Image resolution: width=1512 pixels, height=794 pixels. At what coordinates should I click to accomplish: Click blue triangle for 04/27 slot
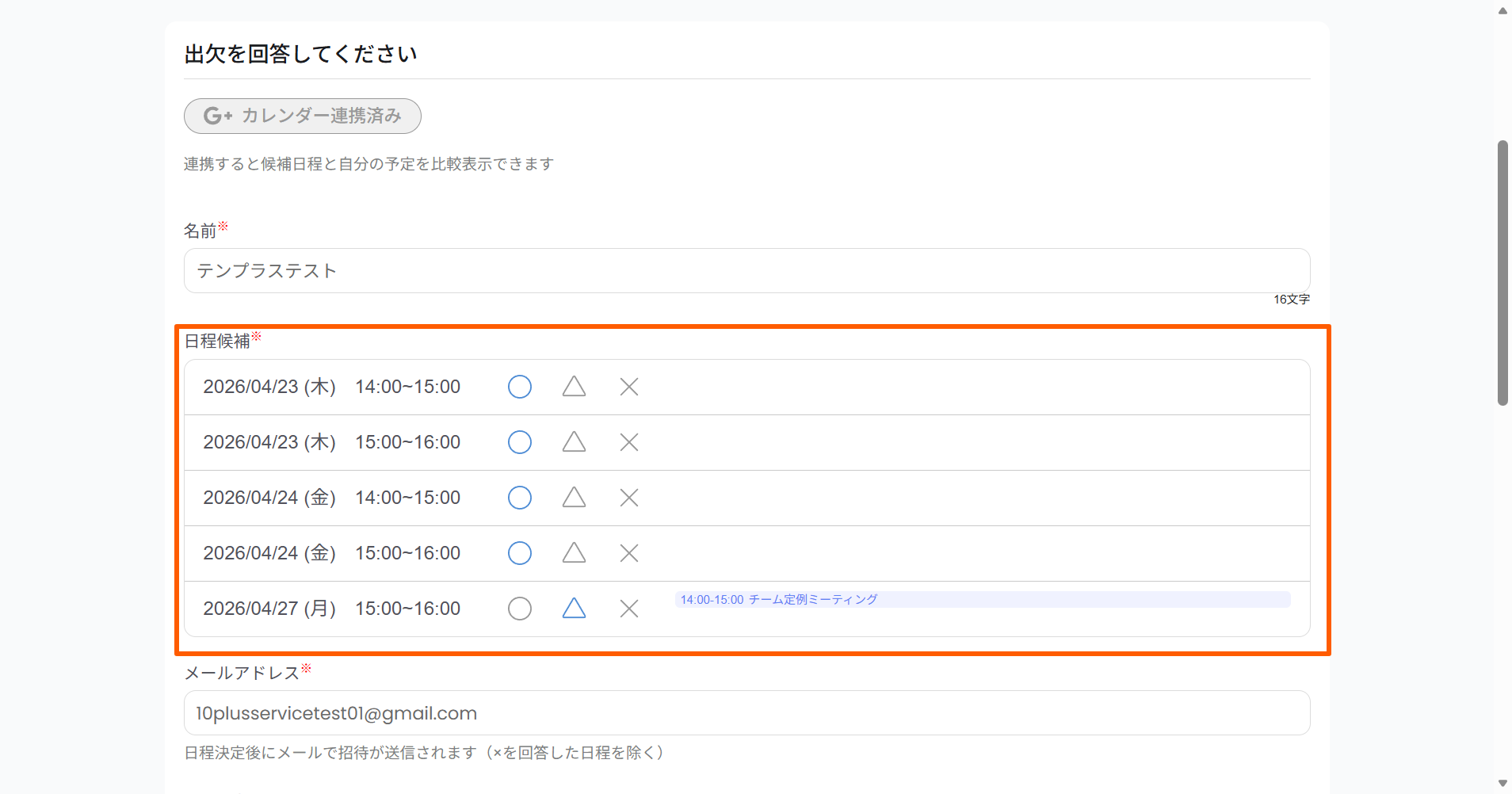pos(574,609)
